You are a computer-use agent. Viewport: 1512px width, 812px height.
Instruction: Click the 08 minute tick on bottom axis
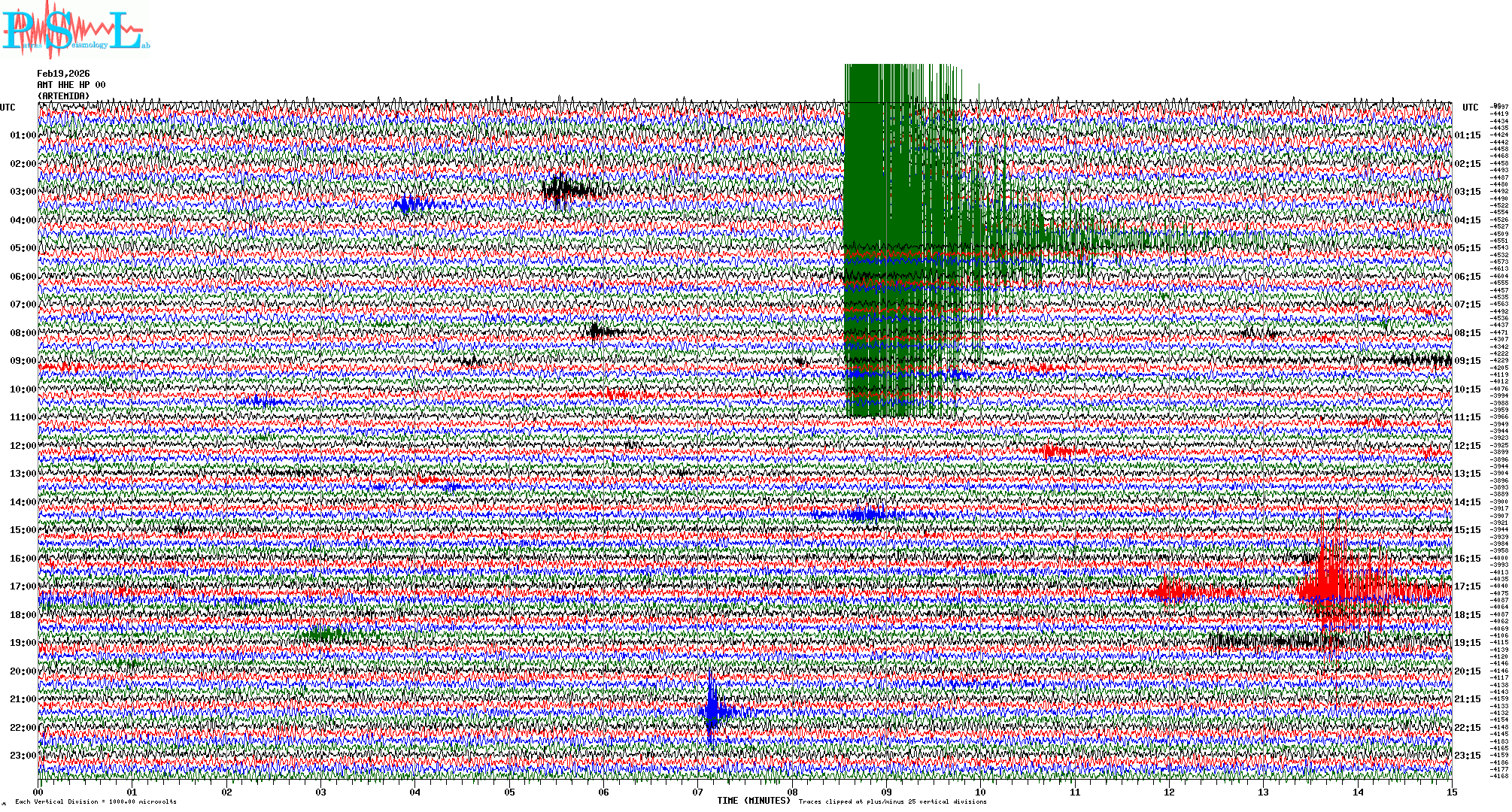792,792
